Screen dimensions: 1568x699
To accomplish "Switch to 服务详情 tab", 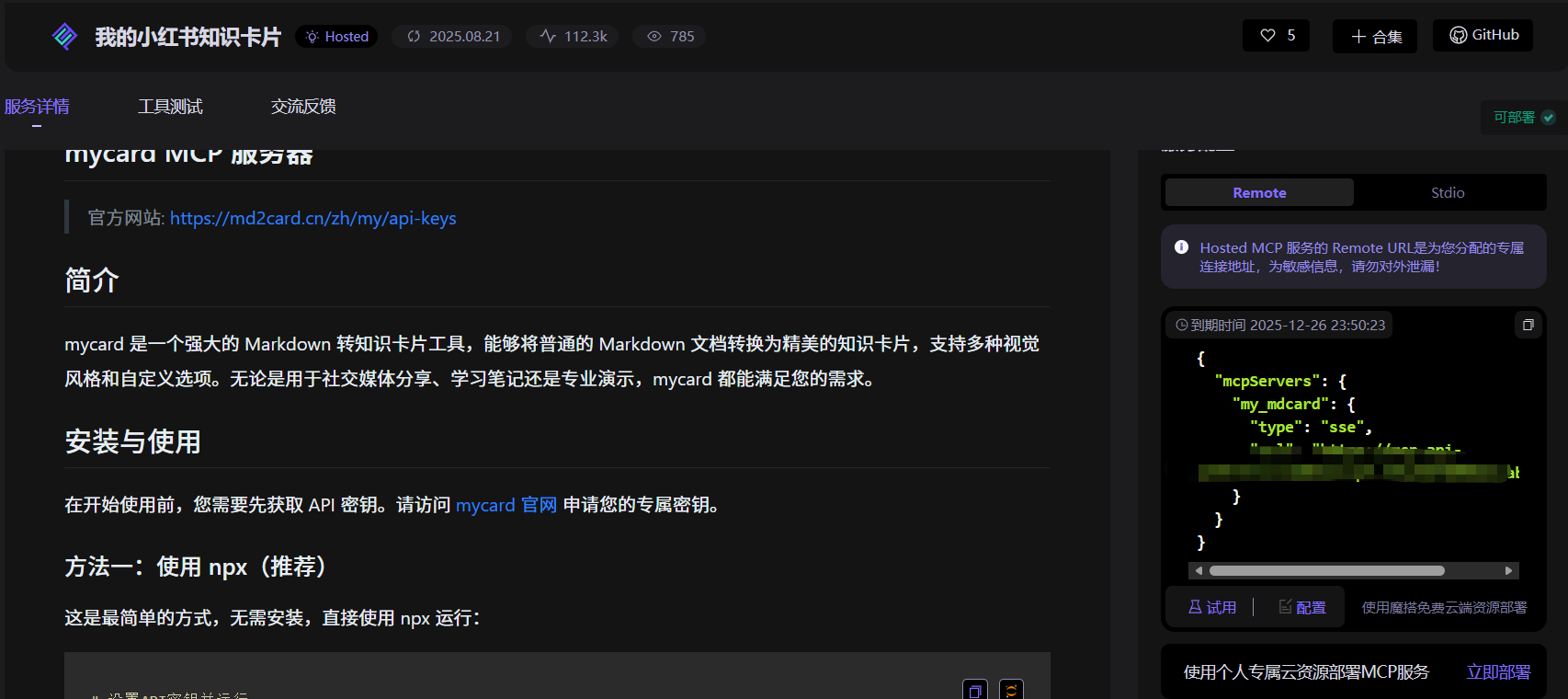I will pyautogui.click(x=37, y=107).
